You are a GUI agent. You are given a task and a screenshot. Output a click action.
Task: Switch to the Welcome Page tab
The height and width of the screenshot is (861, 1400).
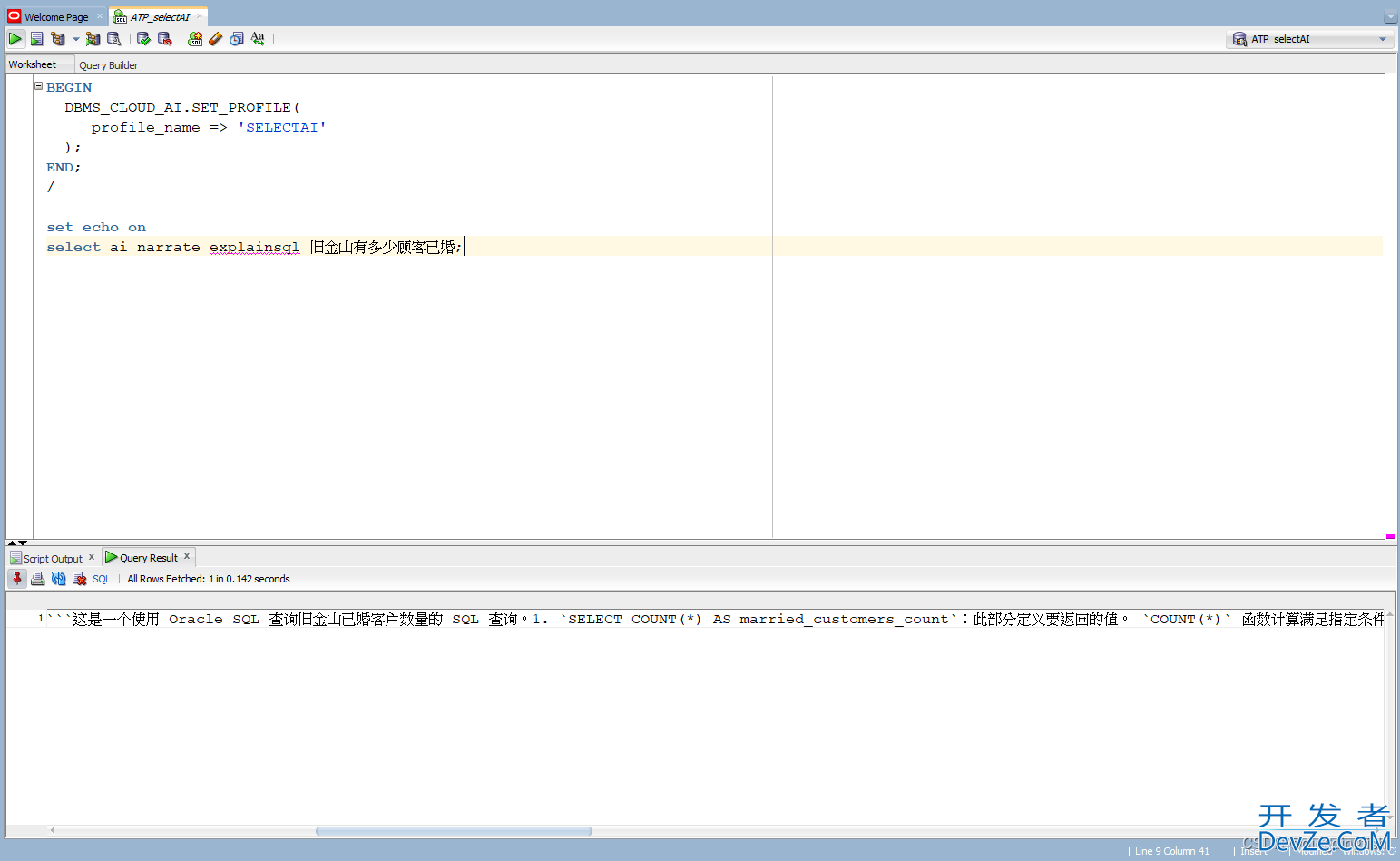56,17
